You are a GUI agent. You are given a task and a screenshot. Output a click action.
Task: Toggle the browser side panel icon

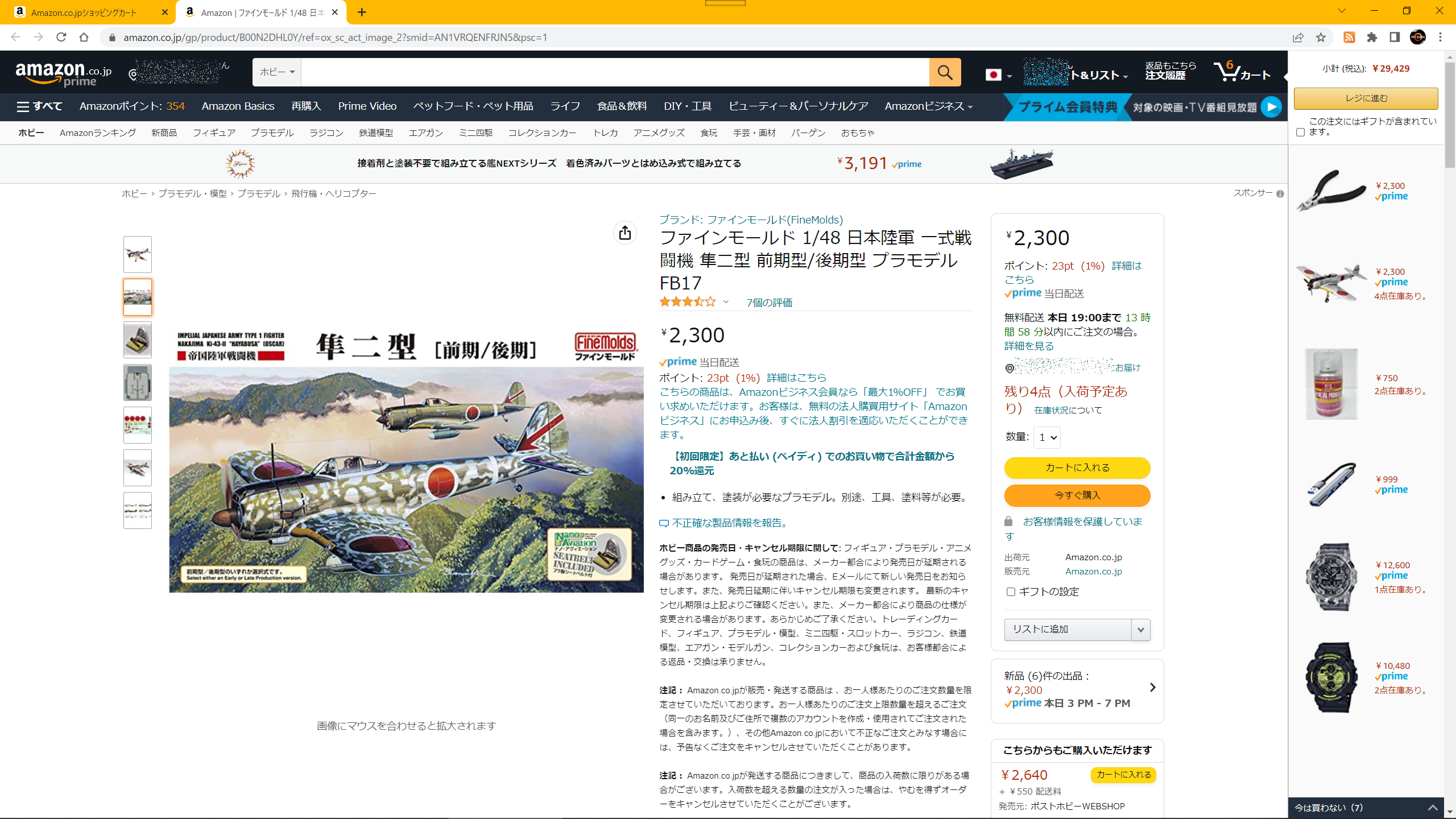1395,38
